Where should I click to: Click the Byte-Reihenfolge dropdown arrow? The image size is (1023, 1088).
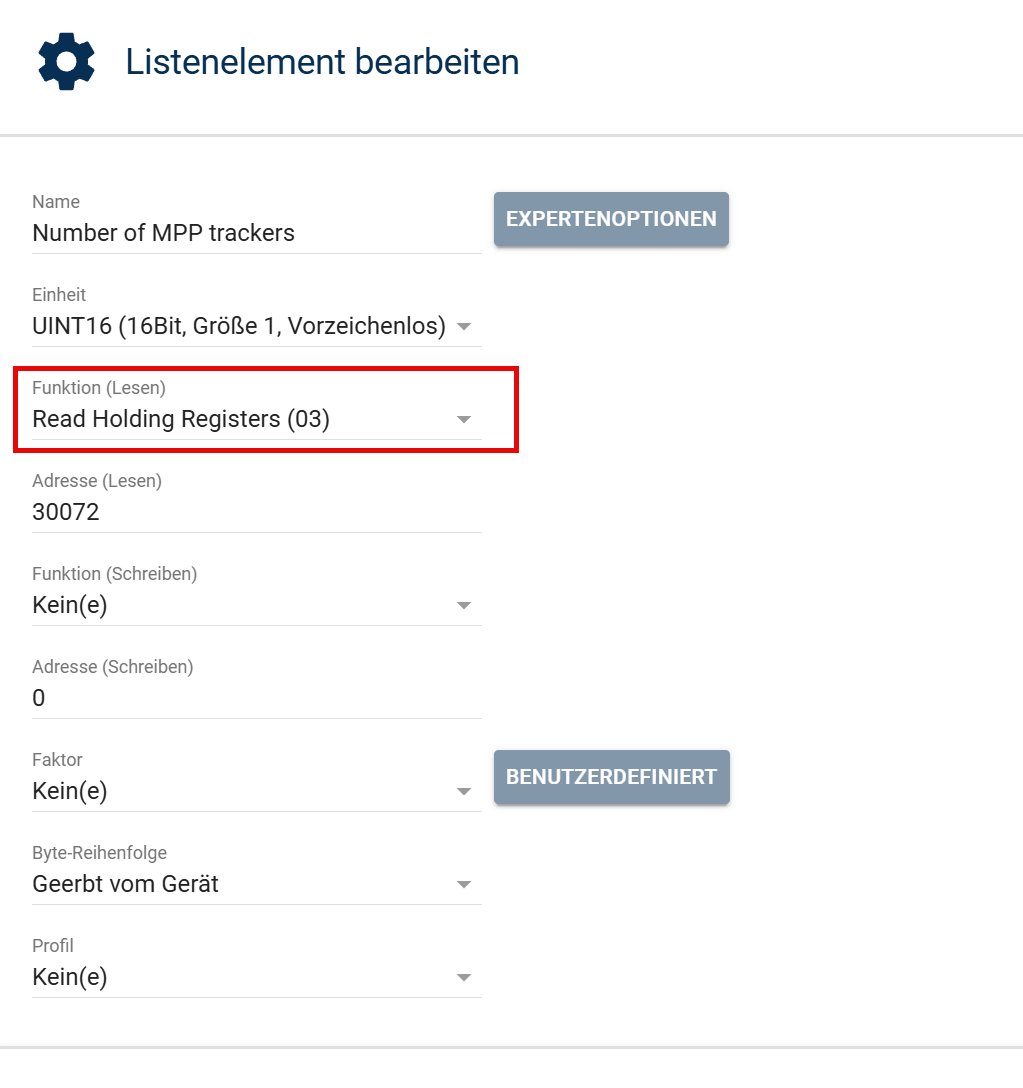coord(463,885)
